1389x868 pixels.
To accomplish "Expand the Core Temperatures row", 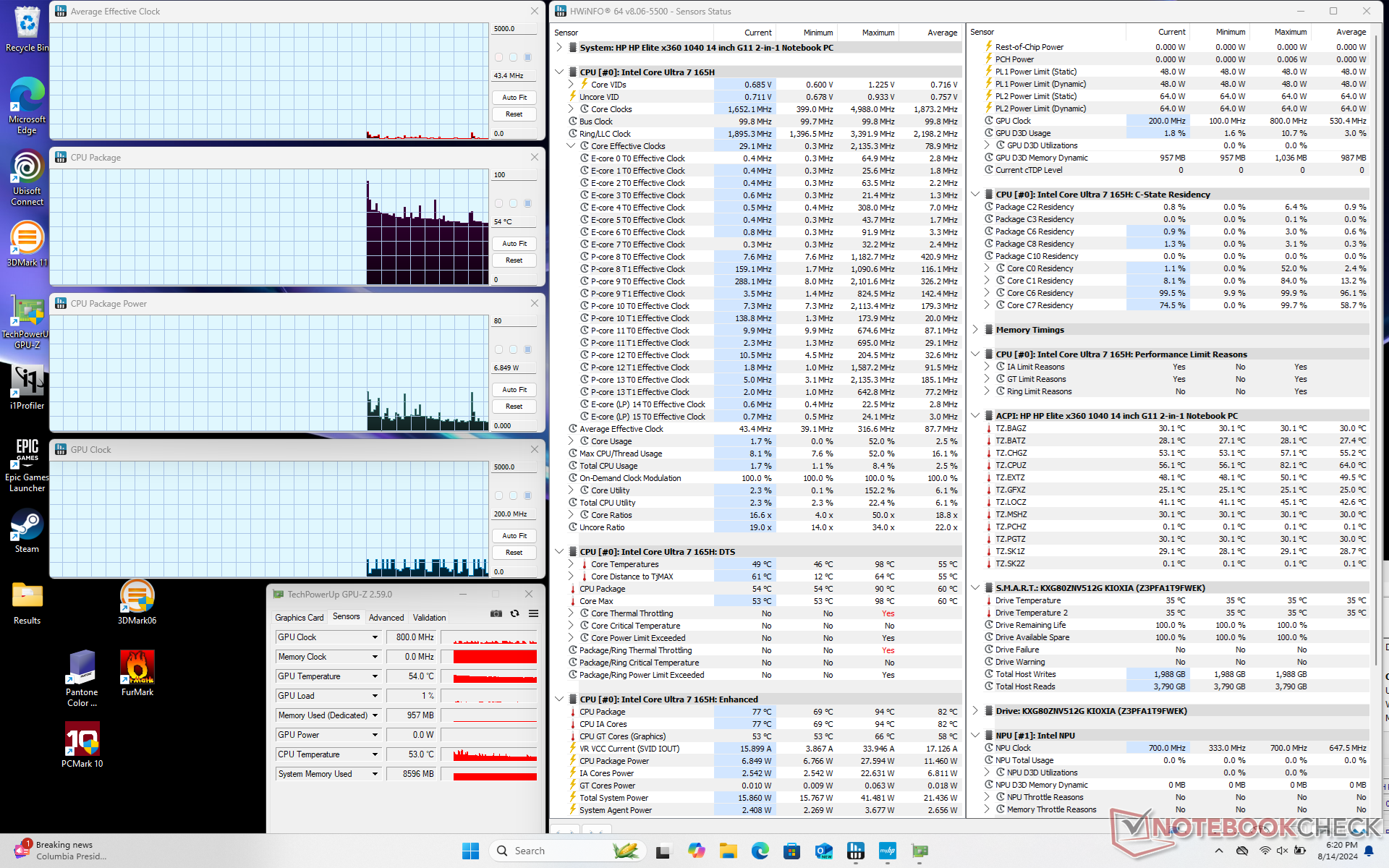I will pyautogui.click(x=571, y=564).
